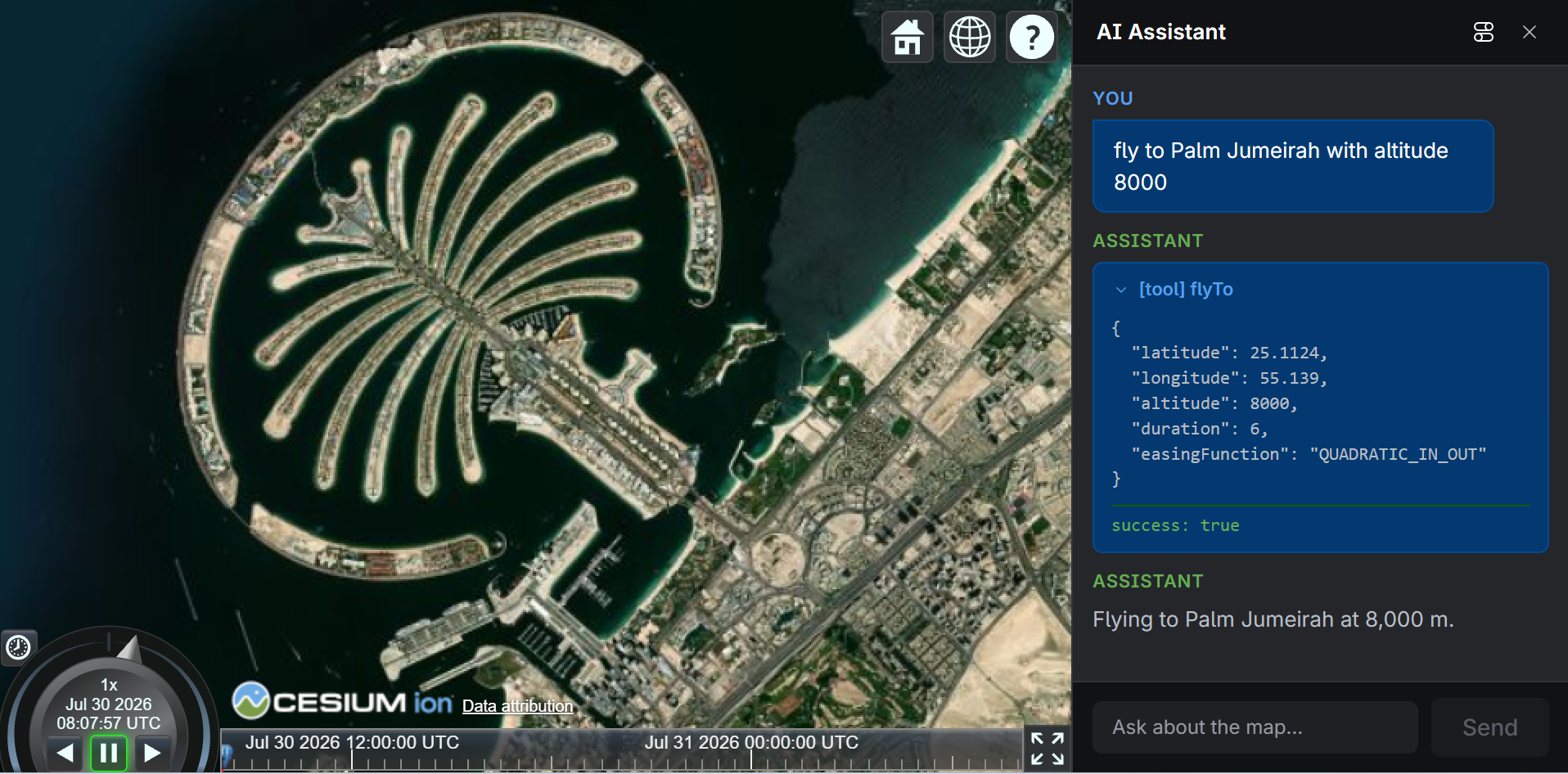Select the "longitude": 55.139 line

tap(1229, 378)
